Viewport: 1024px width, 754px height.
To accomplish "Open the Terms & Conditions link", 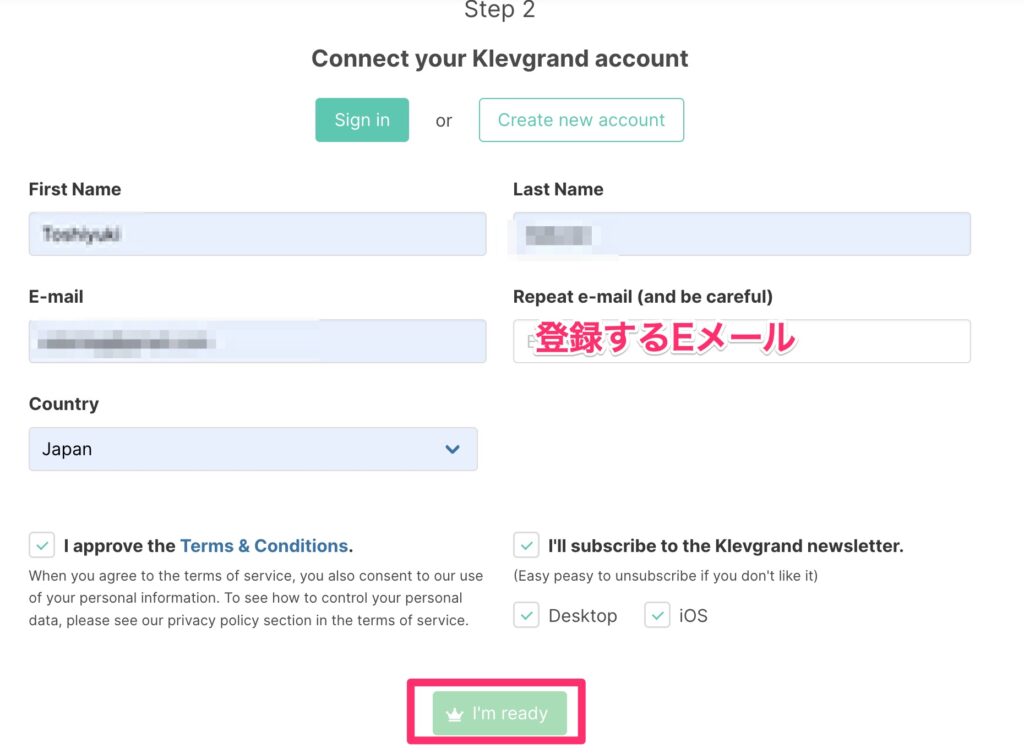I will click(264, 546).
